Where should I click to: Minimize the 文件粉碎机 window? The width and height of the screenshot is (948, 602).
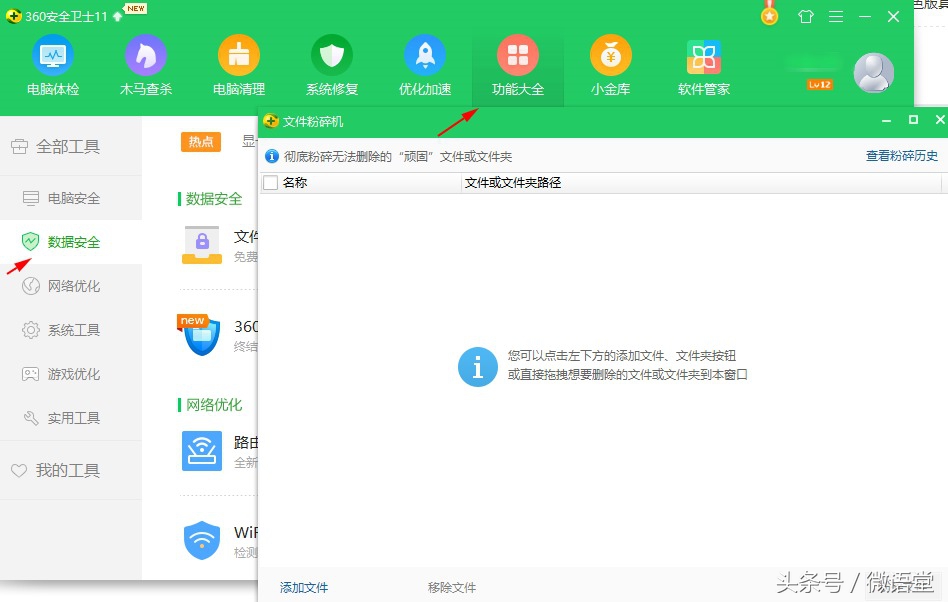886,121
